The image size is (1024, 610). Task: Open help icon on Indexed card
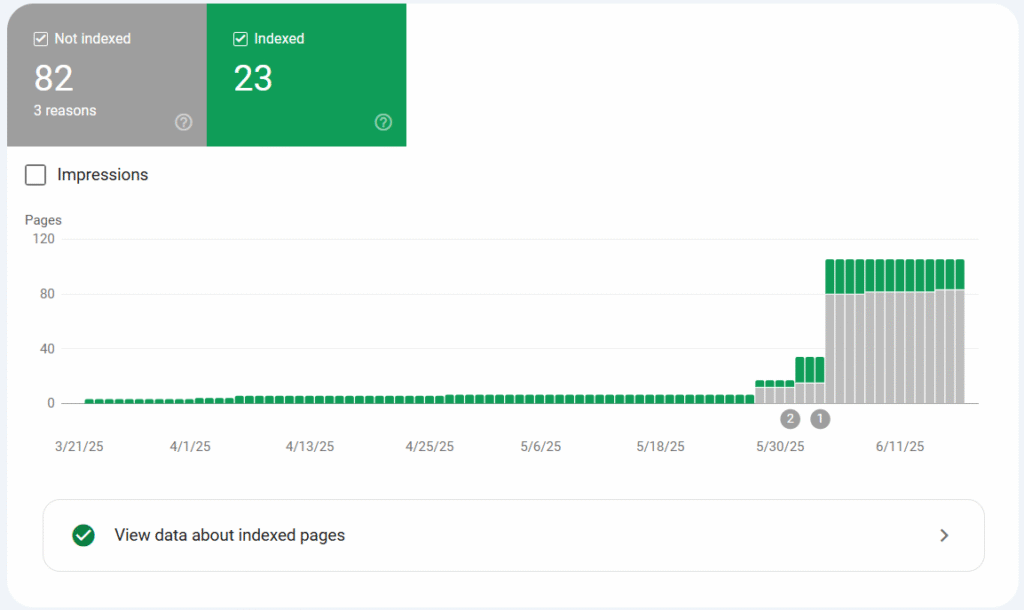(383, 122)
